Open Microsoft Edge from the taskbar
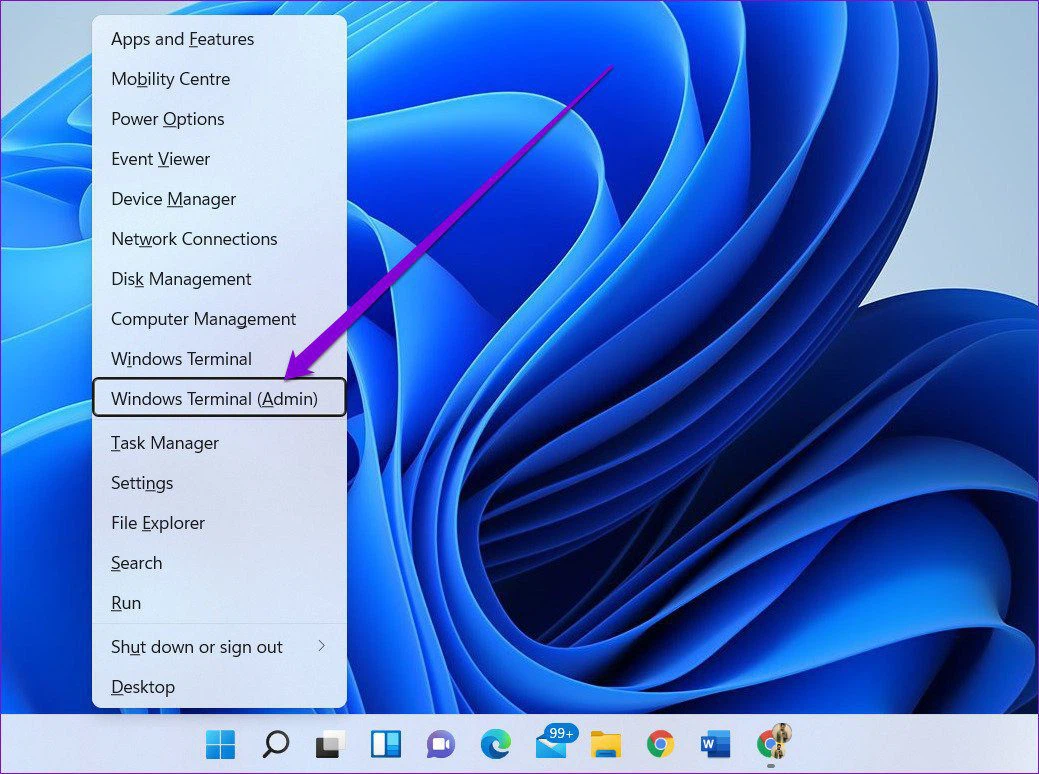Image resolution: width=1039 pixels, height=774 pixels. 495,744
